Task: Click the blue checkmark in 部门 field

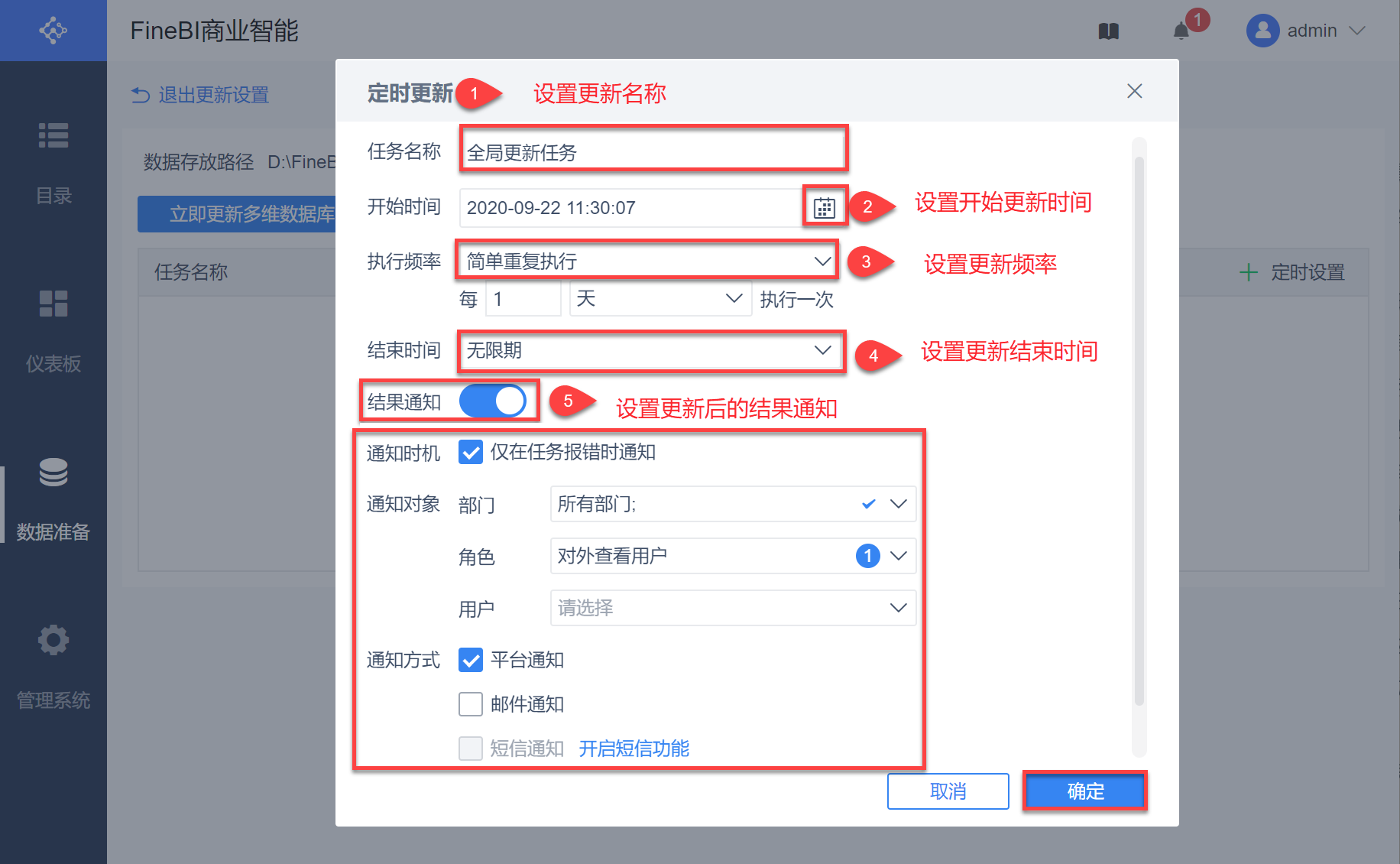Action: tap(868, 504)
